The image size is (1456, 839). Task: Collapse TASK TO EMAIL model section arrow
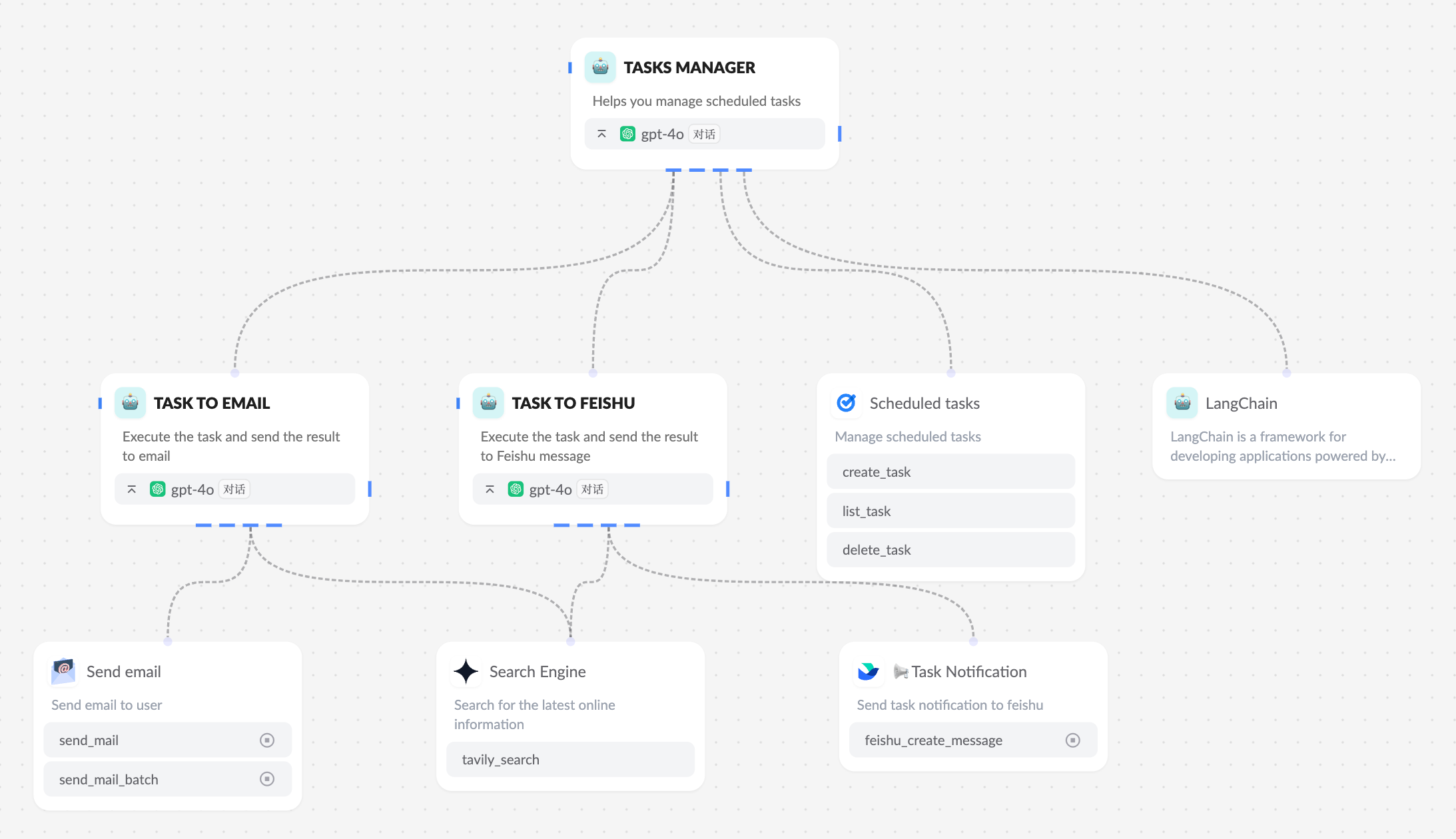pyautogui.click(x=132, y=489)
